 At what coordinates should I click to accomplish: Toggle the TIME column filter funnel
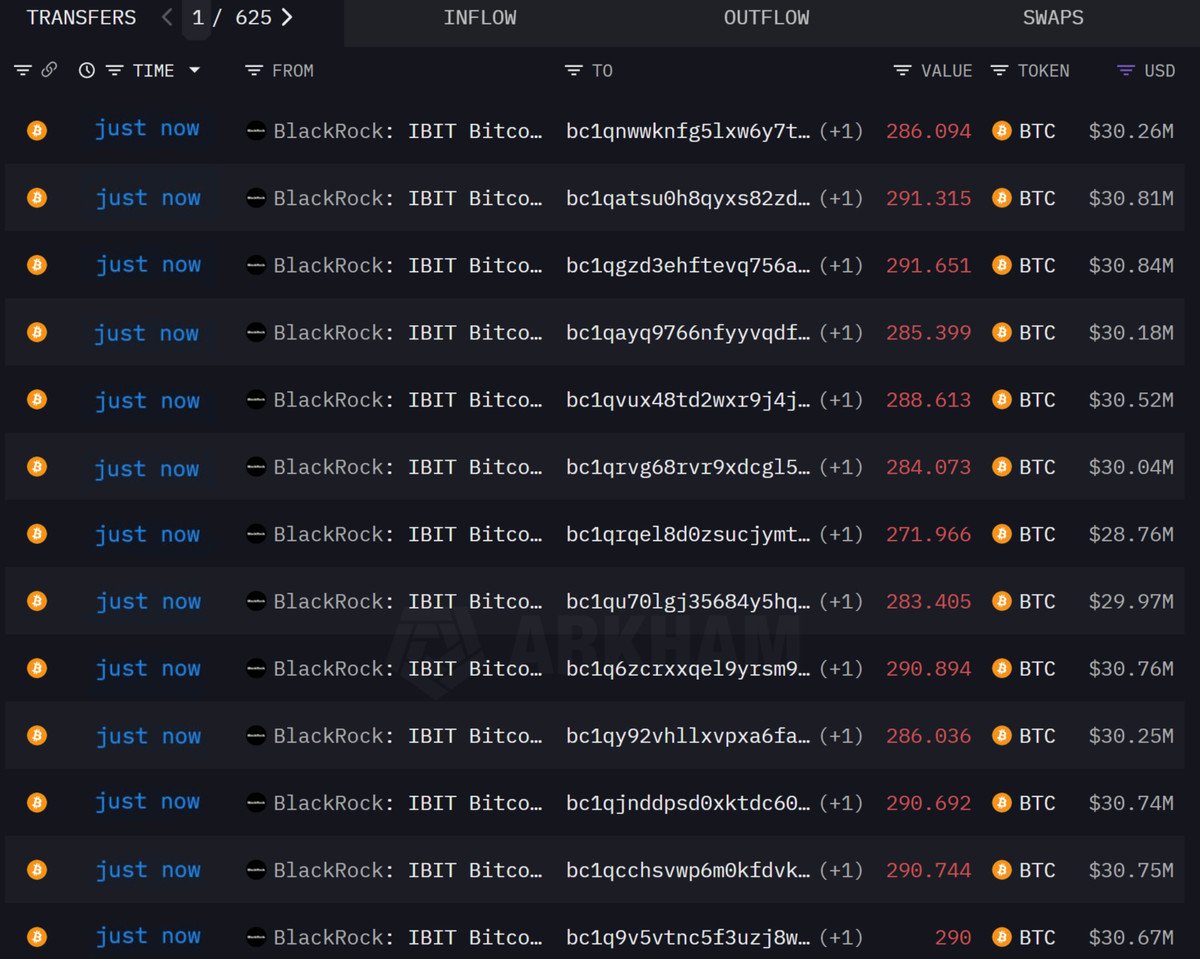coord(113,70)
